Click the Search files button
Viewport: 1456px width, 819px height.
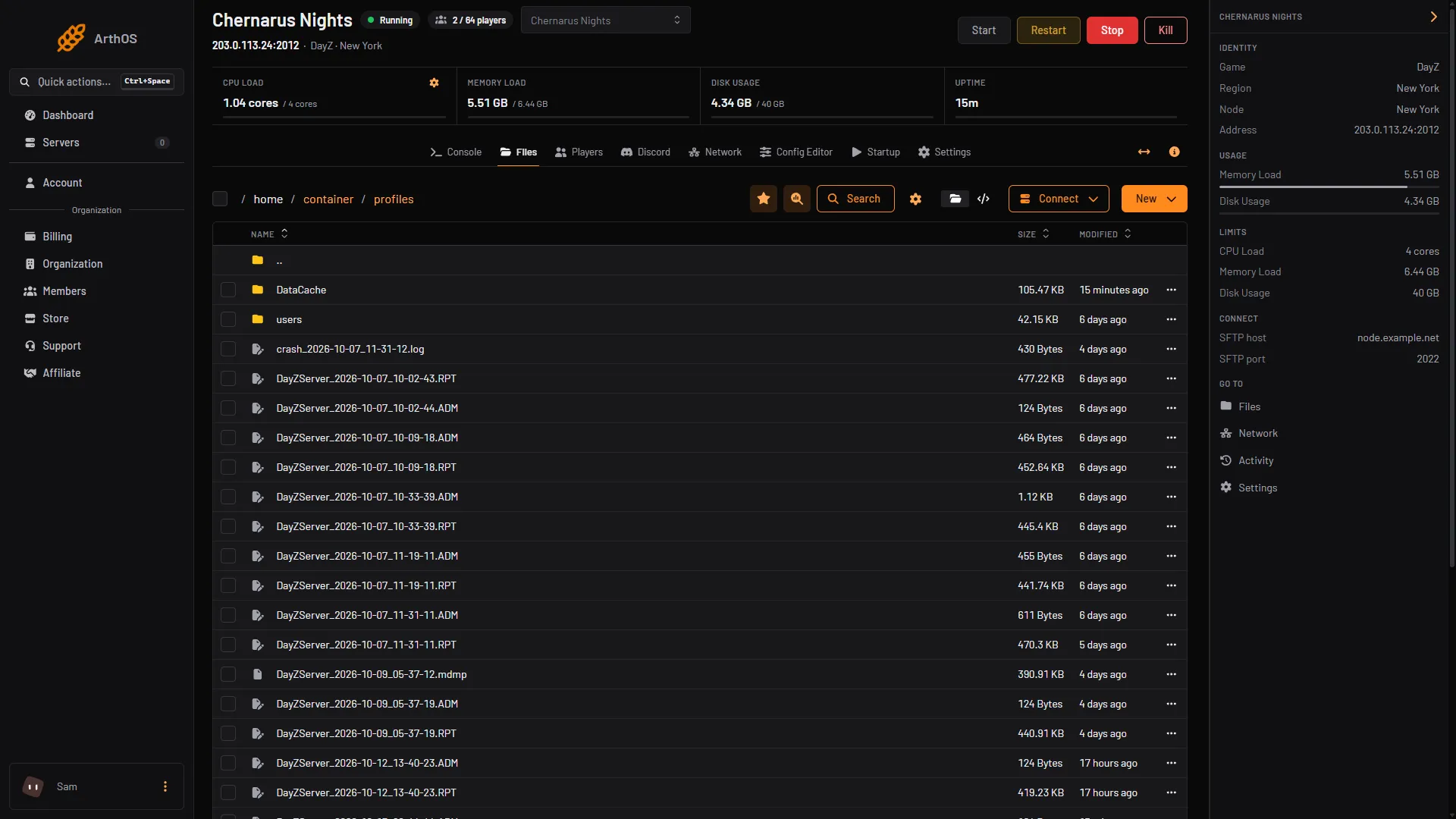point(855,199)
